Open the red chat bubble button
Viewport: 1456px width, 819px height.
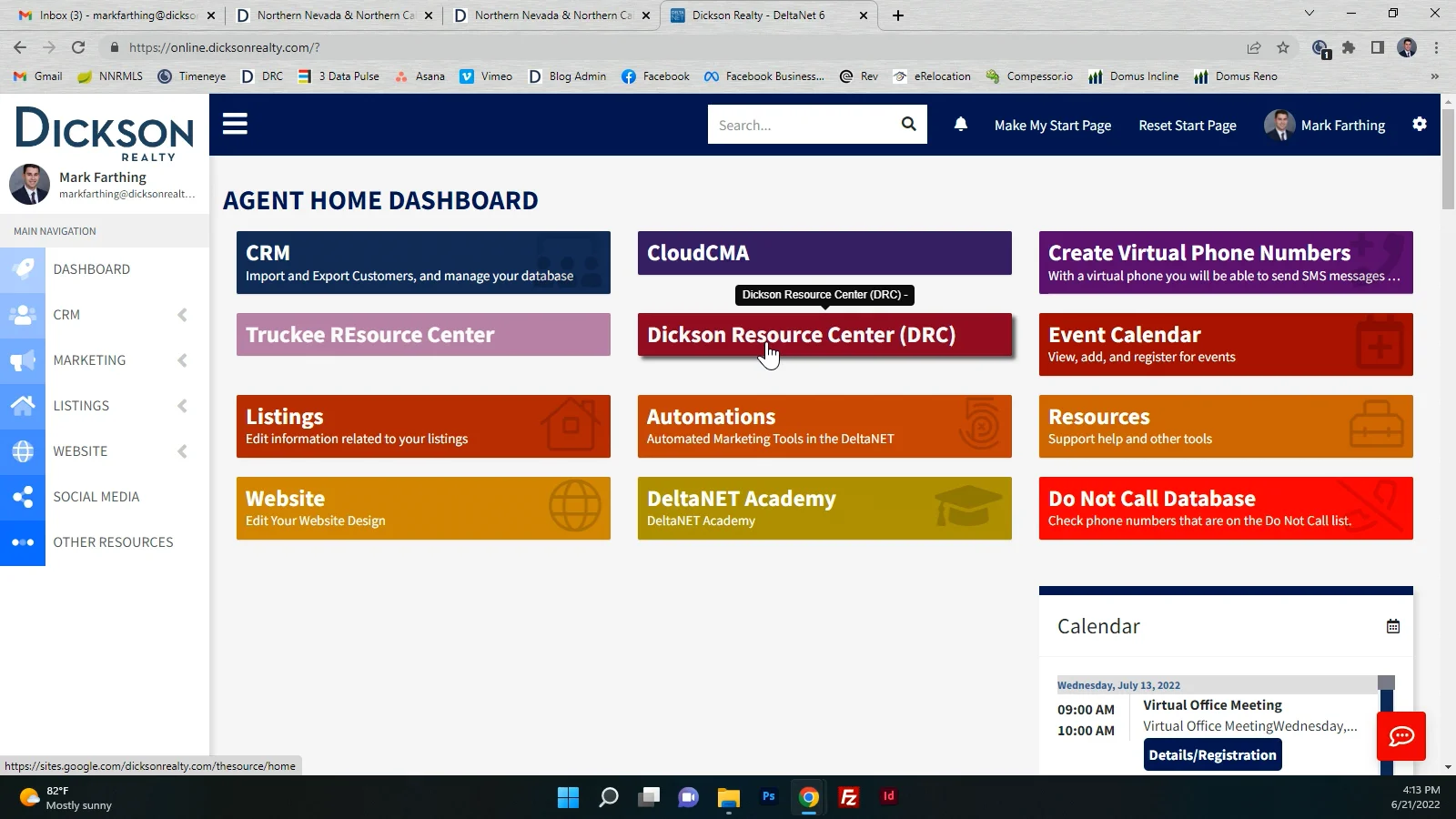click(1400, 736)
